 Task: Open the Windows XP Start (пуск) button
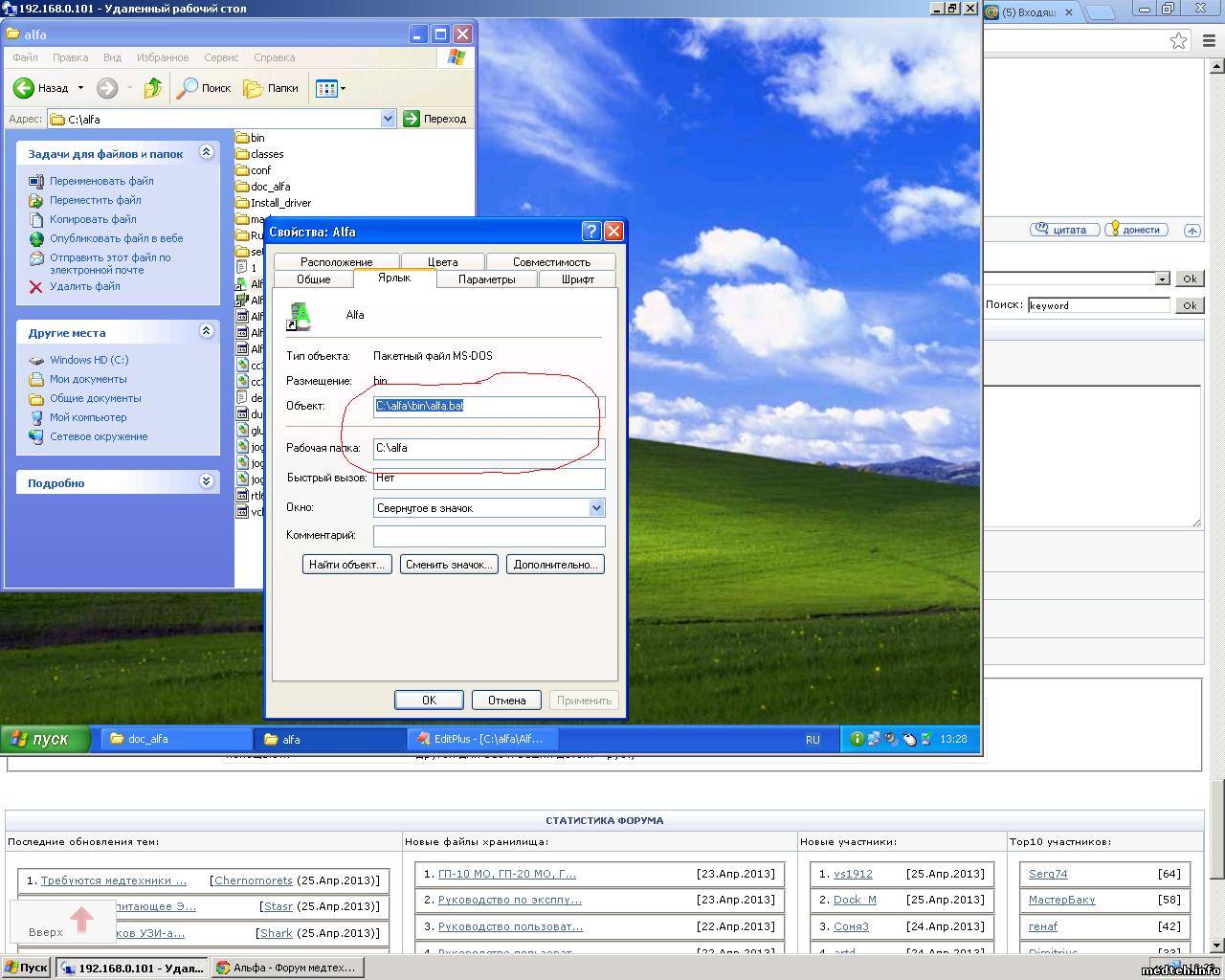[45, 739]
